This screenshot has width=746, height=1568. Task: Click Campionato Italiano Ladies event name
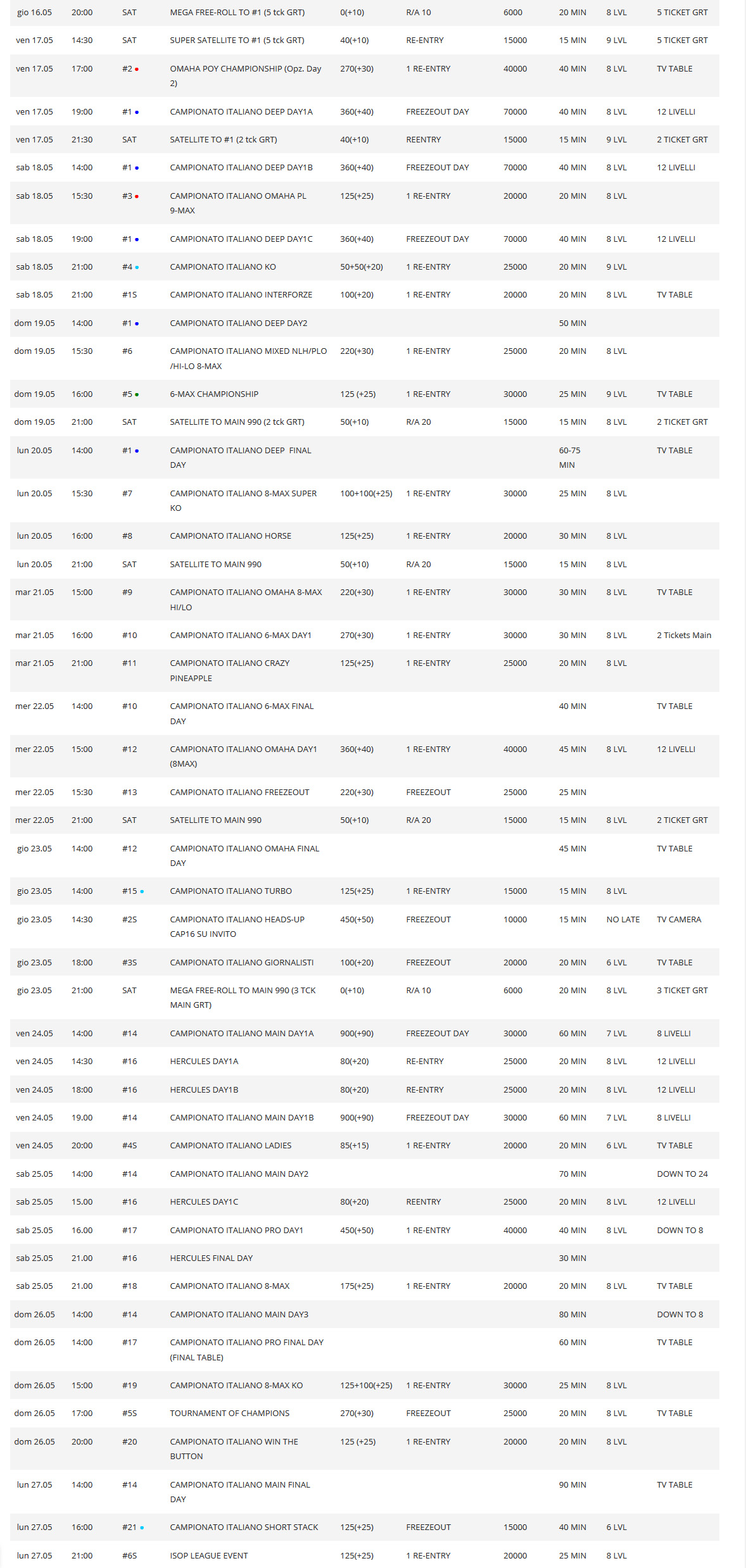pyautogui.click(x=231, y=1145)
